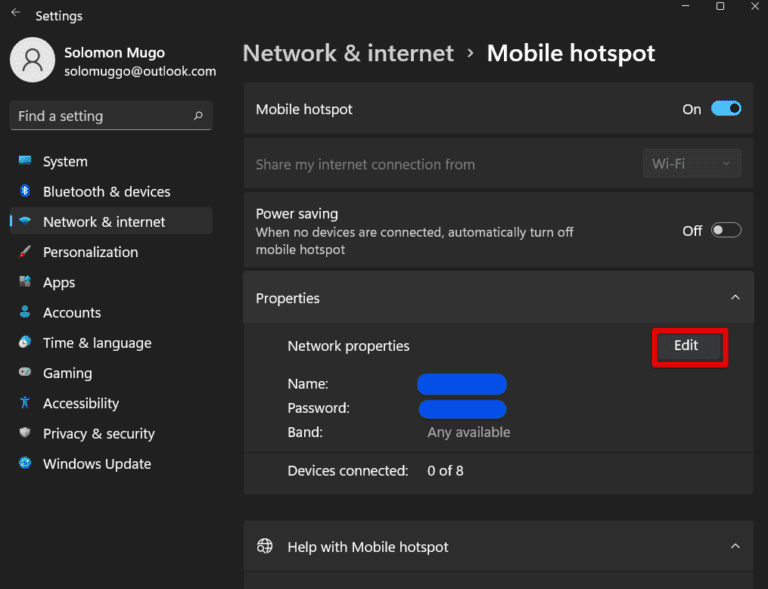The width and height of the screenshot is (768, 589).
Task: Click the Time & language globe icon
Action: tap(25, 343)
